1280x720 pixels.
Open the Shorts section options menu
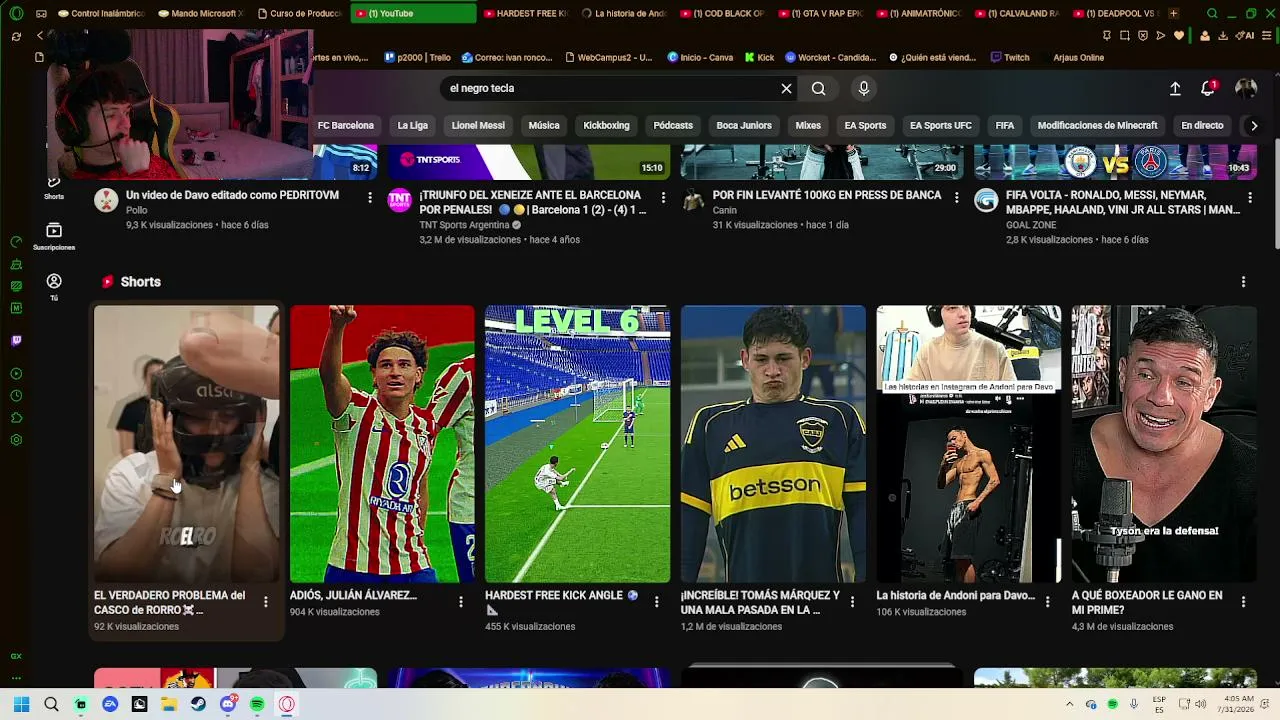click(x=1243, y=282)
